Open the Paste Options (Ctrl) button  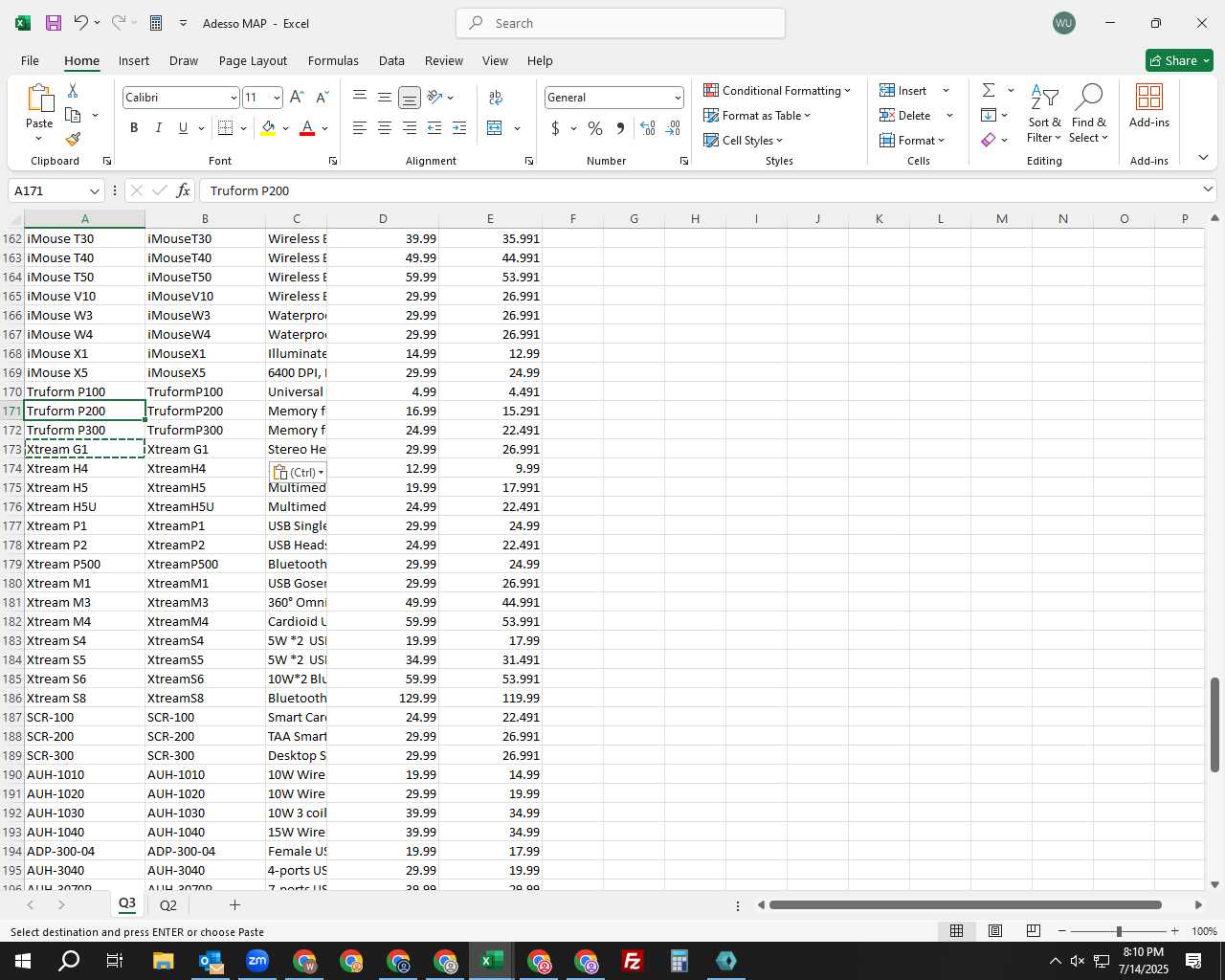click(x=298, y=472)
